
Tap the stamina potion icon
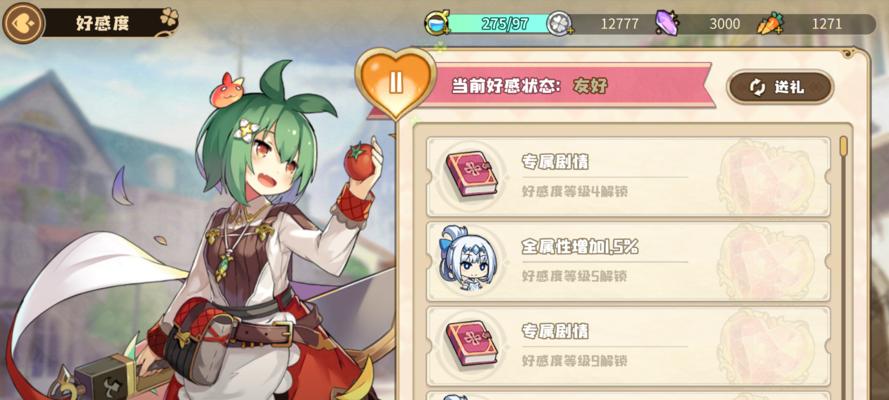(x=437, y=23)
